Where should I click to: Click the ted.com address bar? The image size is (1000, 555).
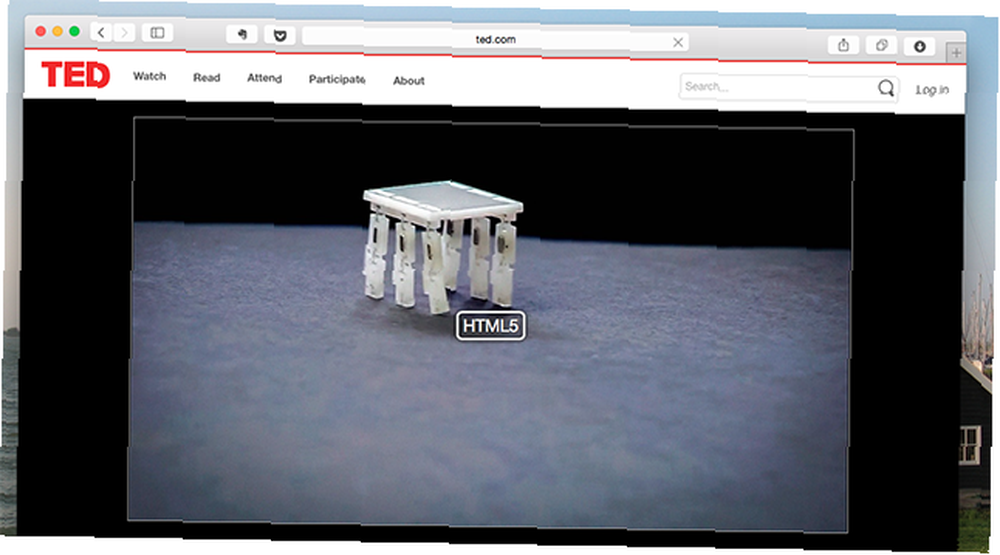496,40
